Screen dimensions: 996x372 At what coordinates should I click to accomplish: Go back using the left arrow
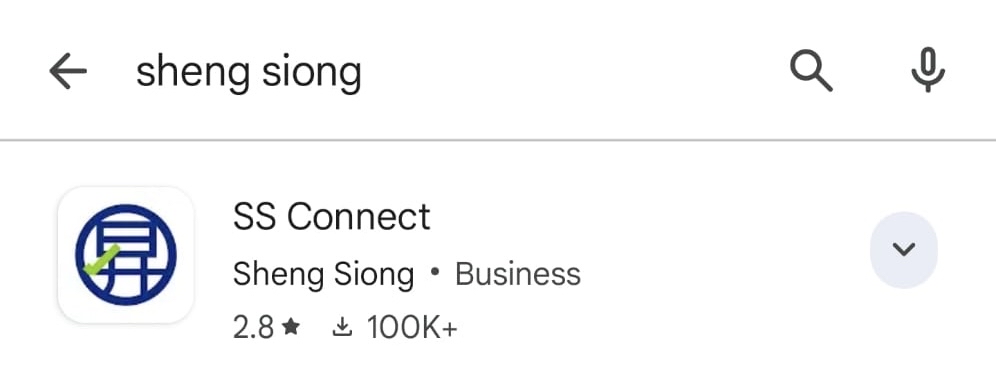[x=68, y=70]
